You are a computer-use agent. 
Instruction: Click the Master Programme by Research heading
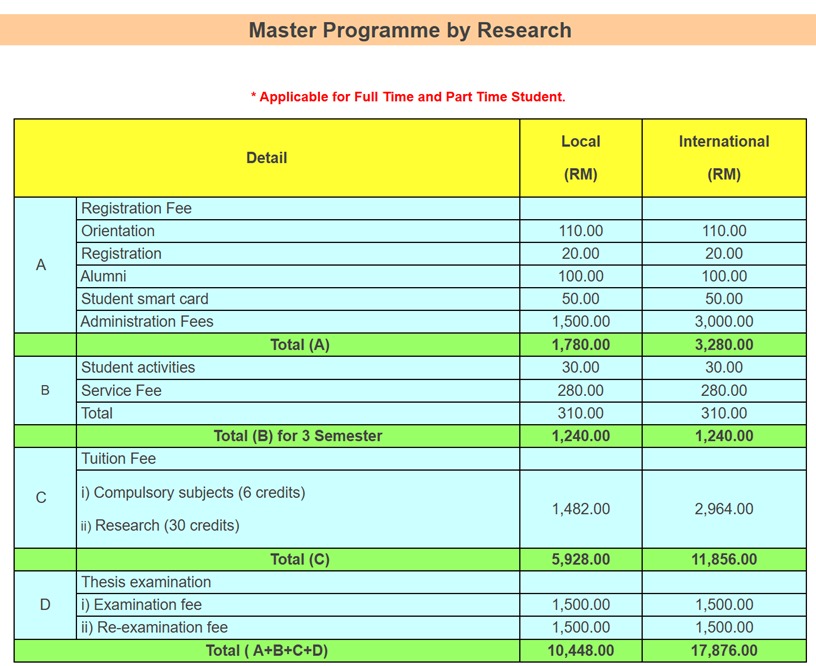tap(410, 30)
